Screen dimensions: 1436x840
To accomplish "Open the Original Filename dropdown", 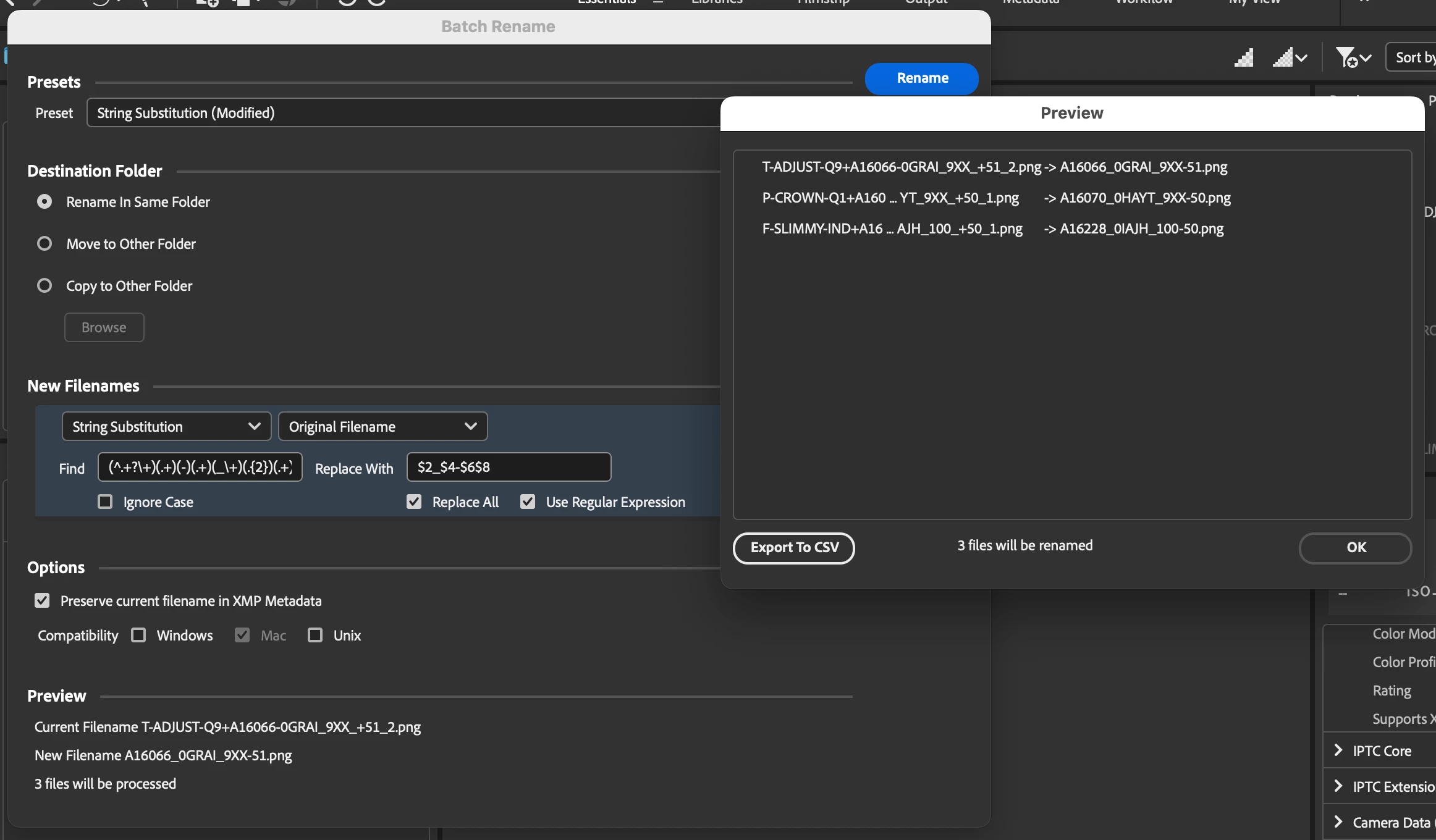I will pos(382,426).
